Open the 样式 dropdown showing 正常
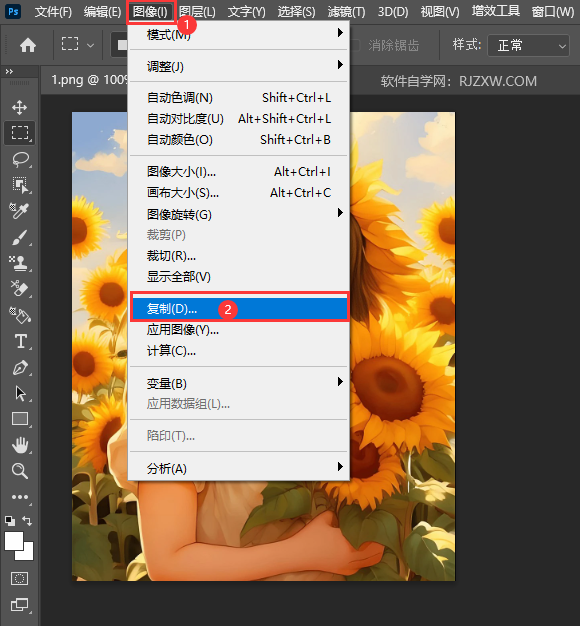 (x=529, y=46)
